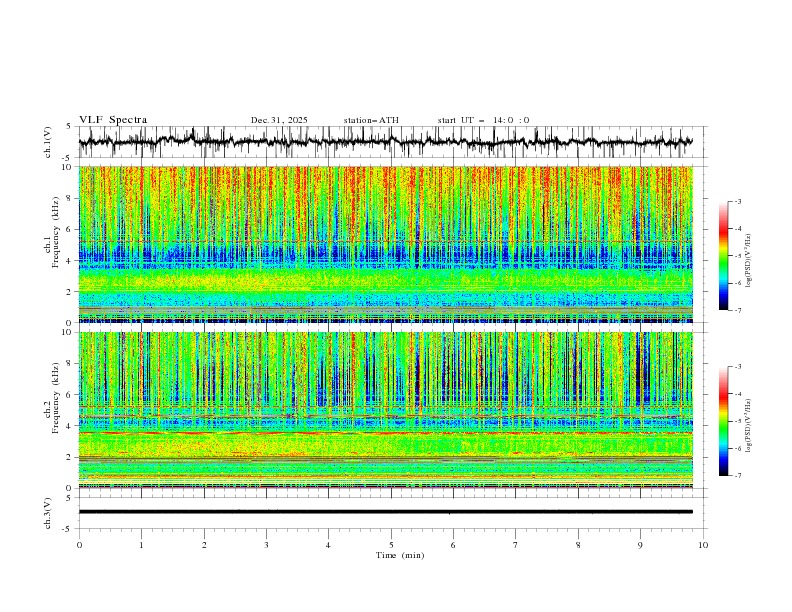This screenshot has width=792, height=612.
Task: Select the "ch.2 Frequency (kHz)" axis label
Action: 52,398
